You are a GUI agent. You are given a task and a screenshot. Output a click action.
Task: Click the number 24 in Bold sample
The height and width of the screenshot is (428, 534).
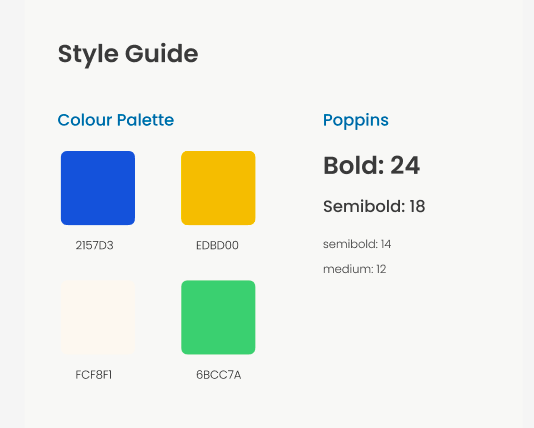click(405, 165)
